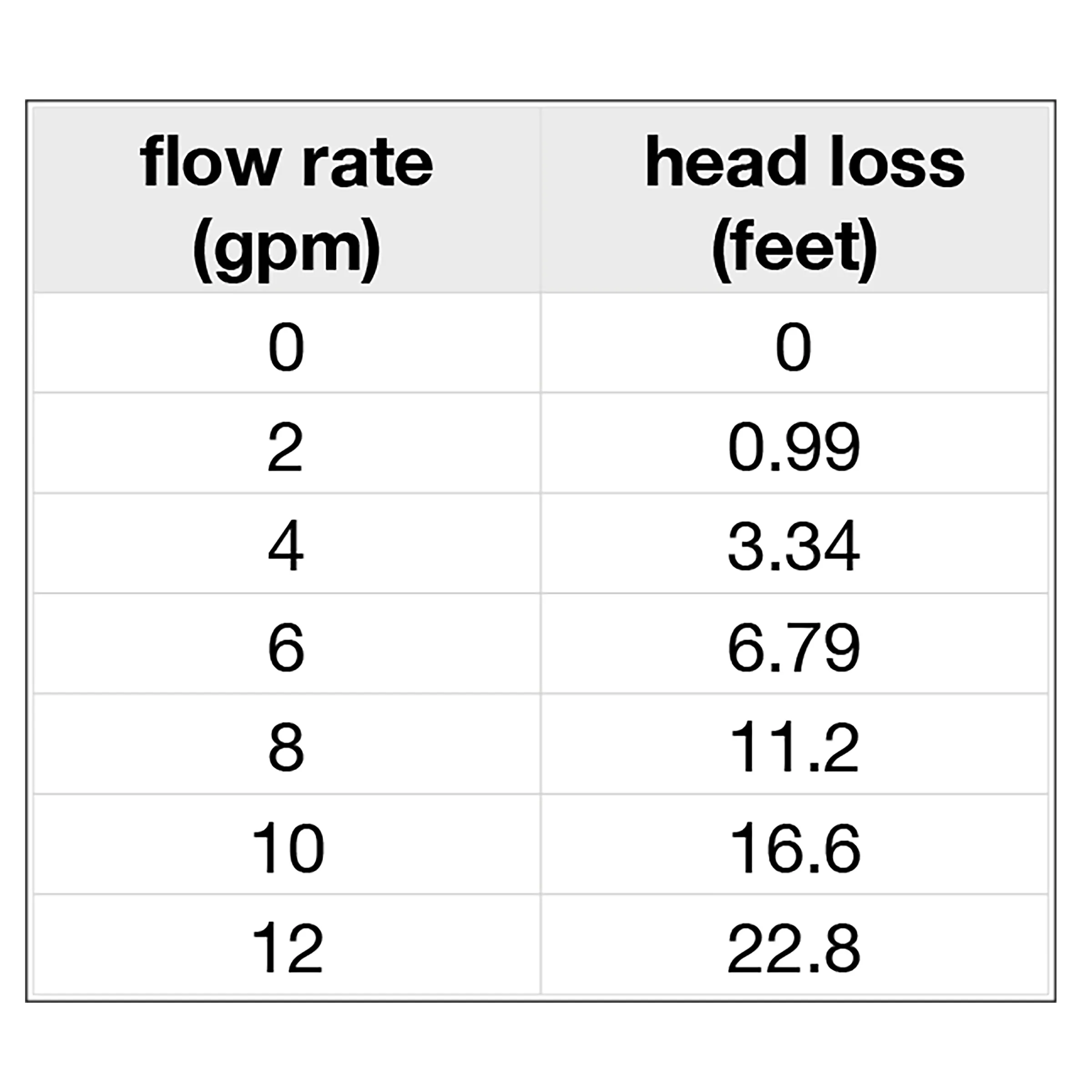
Task: Select the flow rate cell showing 12
Action: point(287,944)
